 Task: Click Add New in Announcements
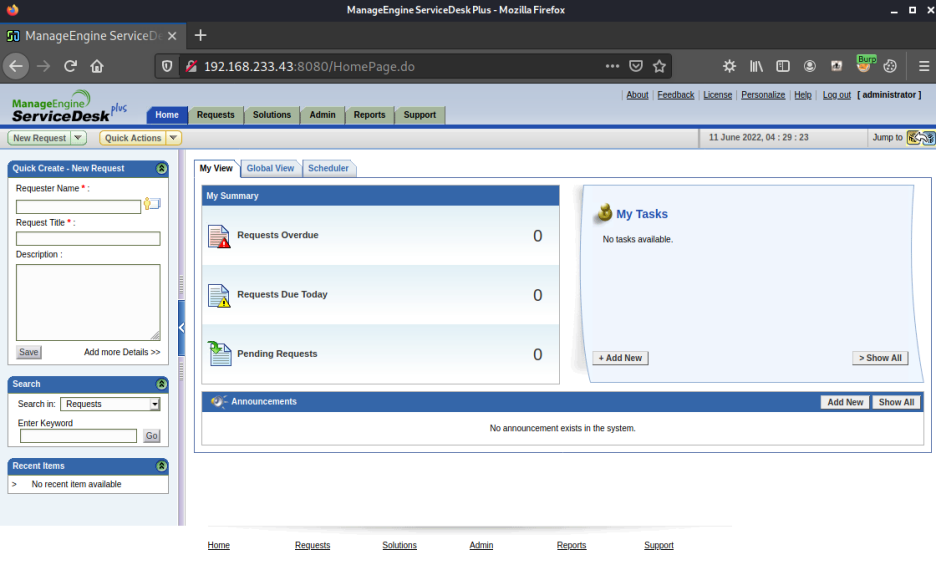(845, 403)
